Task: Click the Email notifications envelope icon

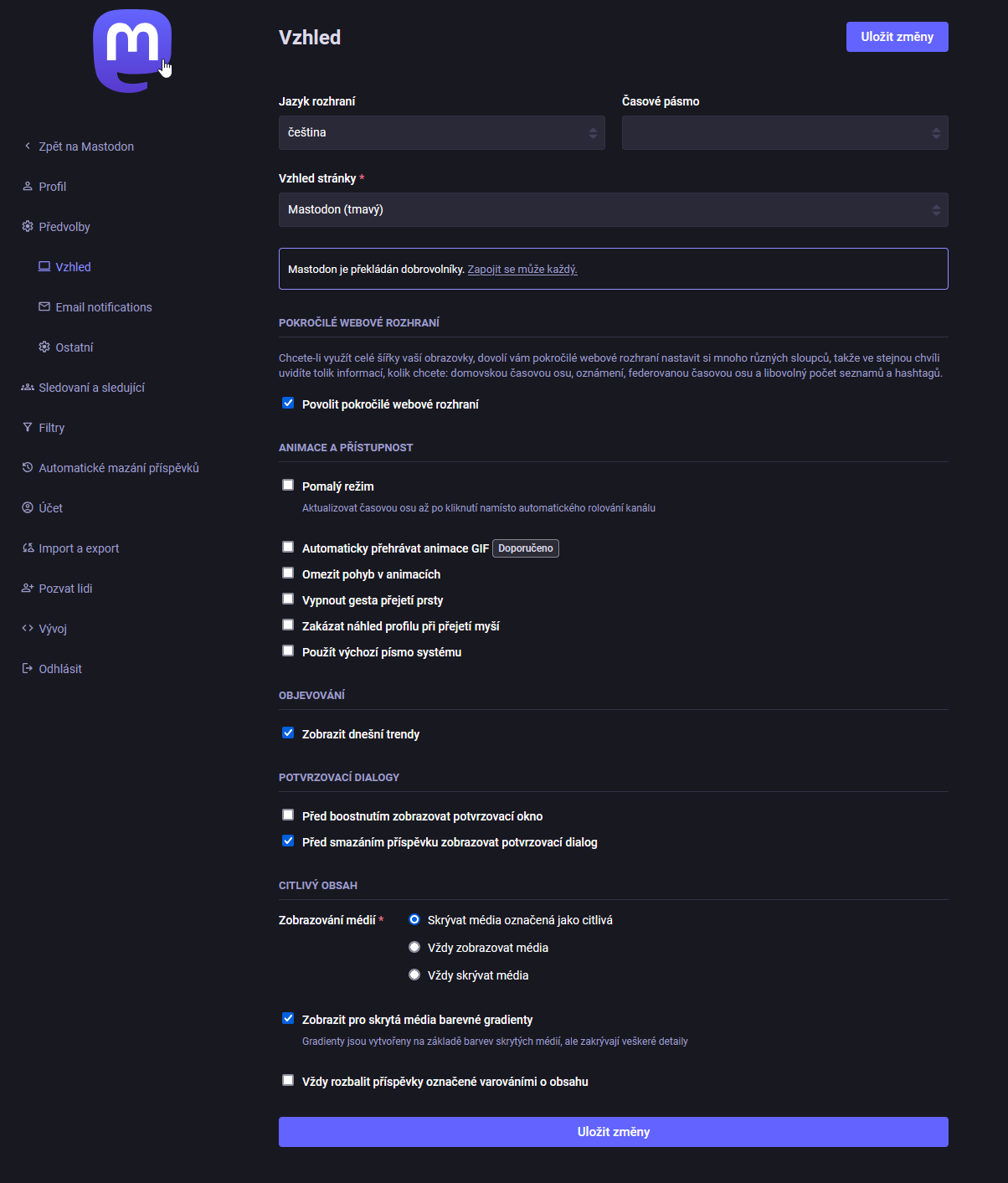Action: click(x=44, y=307)
